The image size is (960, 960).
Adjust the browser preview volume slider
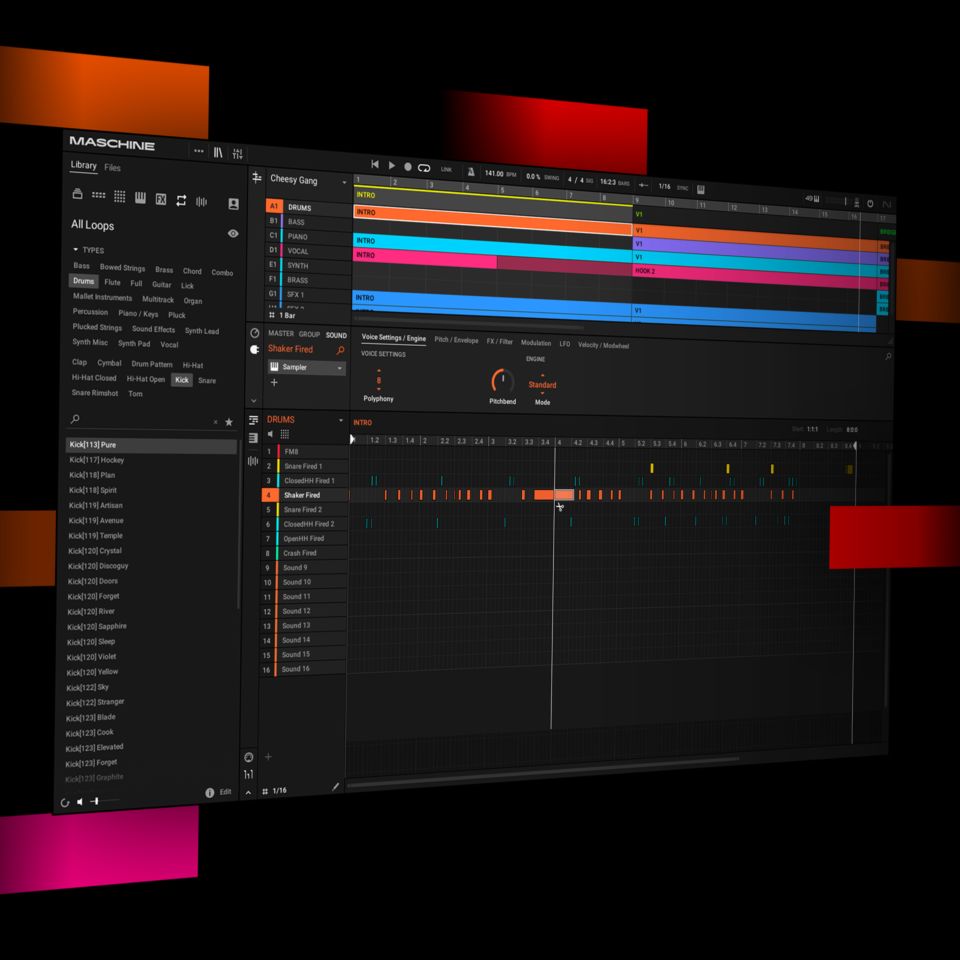click(97, 801)
